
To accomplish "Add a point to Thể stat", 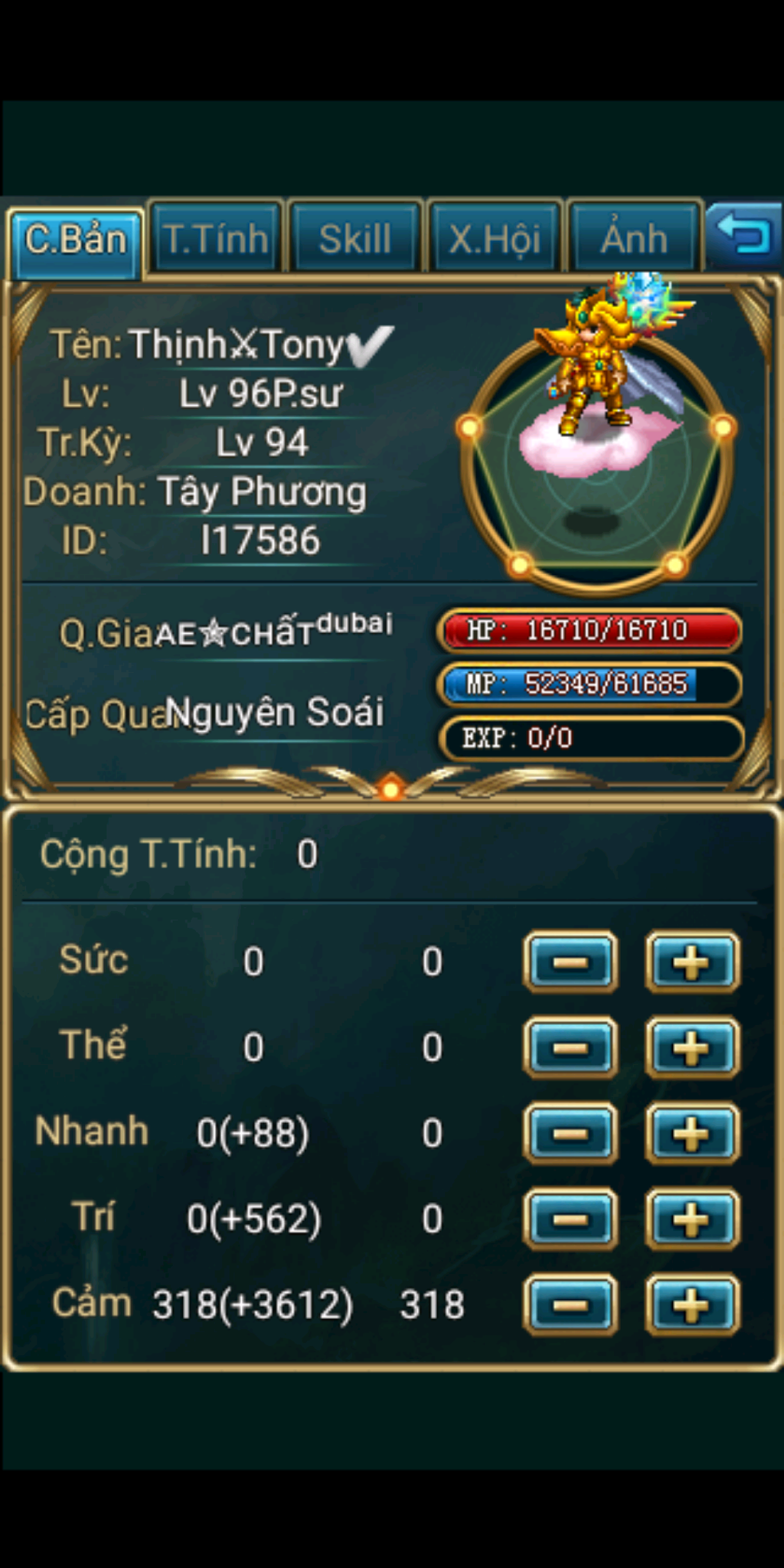I will tap(692, 1047).
